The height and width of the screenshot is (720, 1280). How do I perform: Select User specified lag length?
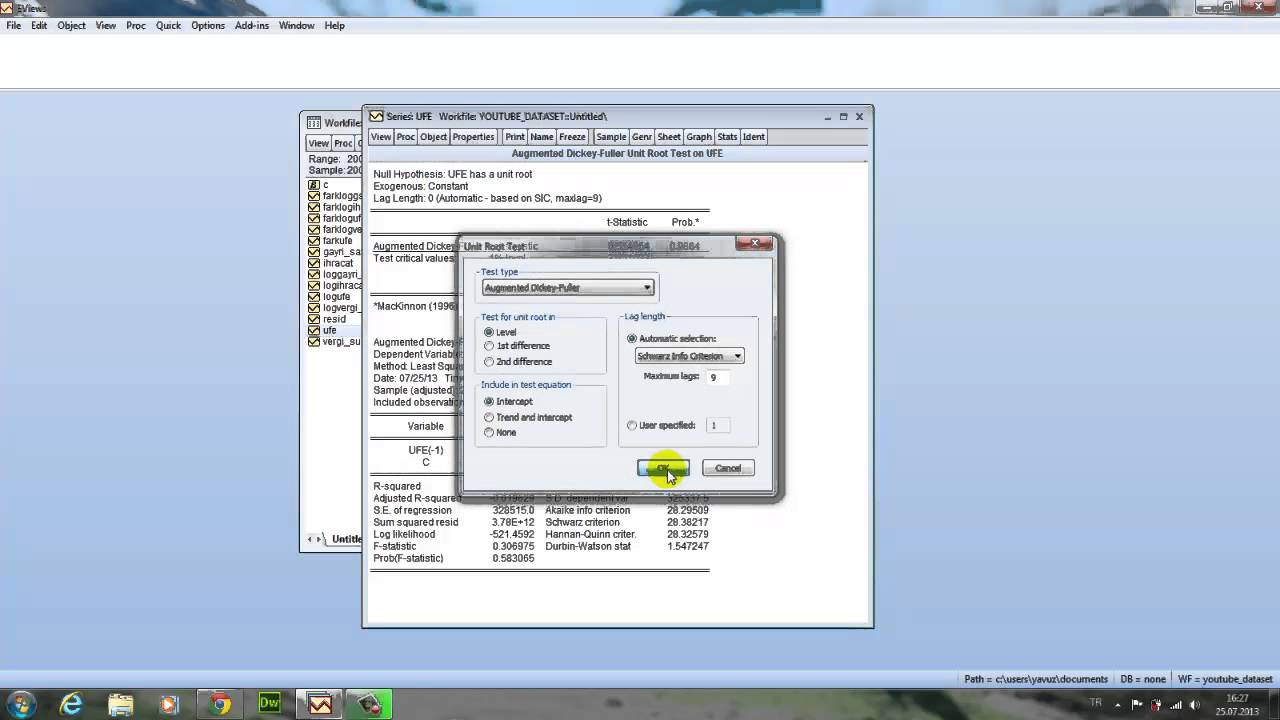pos(632,426)
